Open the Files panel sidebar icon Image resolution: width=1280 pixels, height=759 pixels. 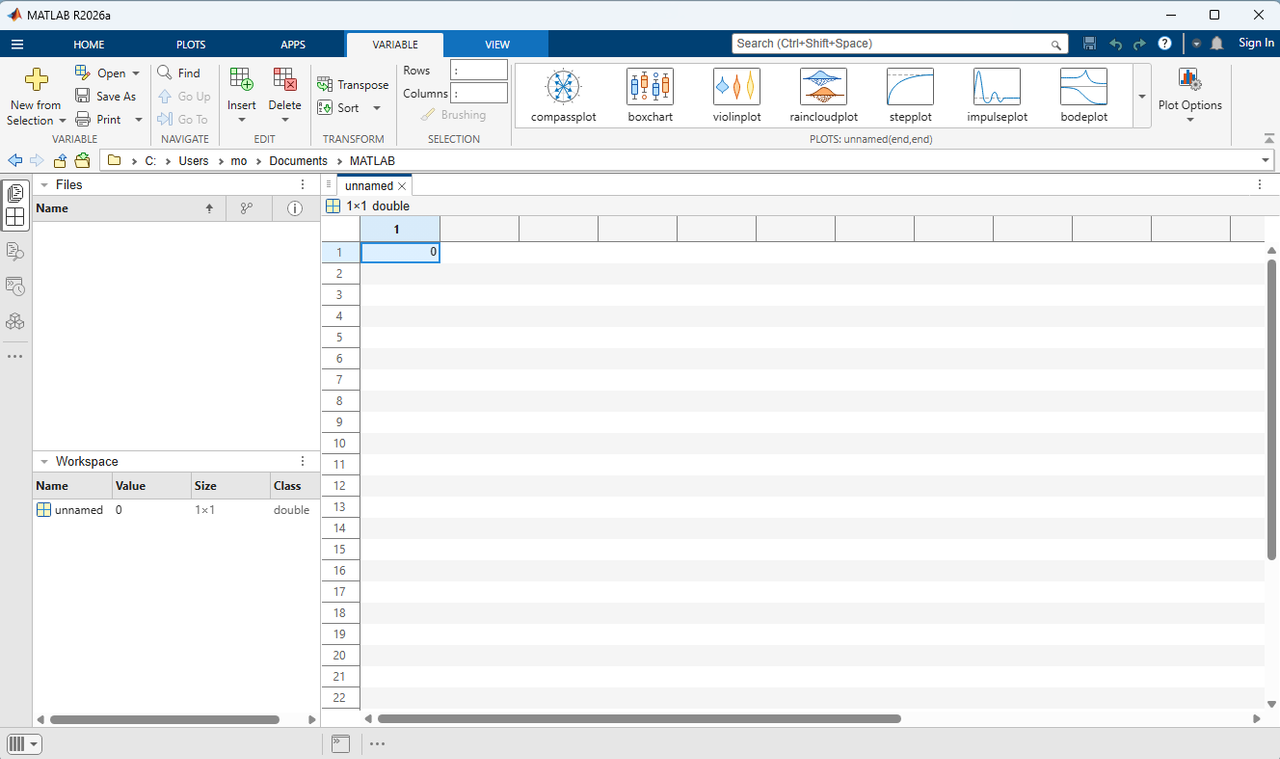pos(15,193)
